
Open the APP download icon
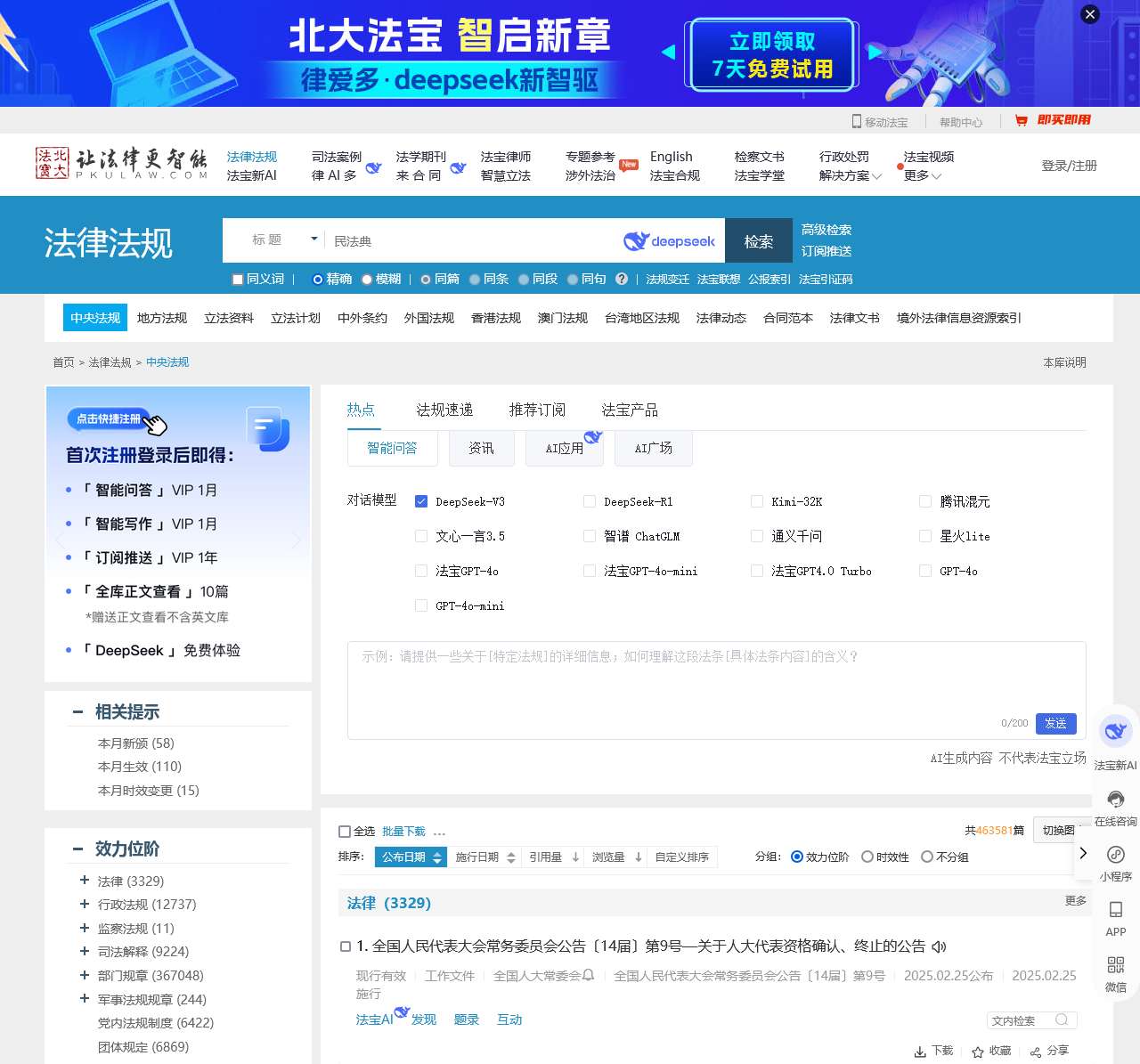click(x=1116, y=909)
